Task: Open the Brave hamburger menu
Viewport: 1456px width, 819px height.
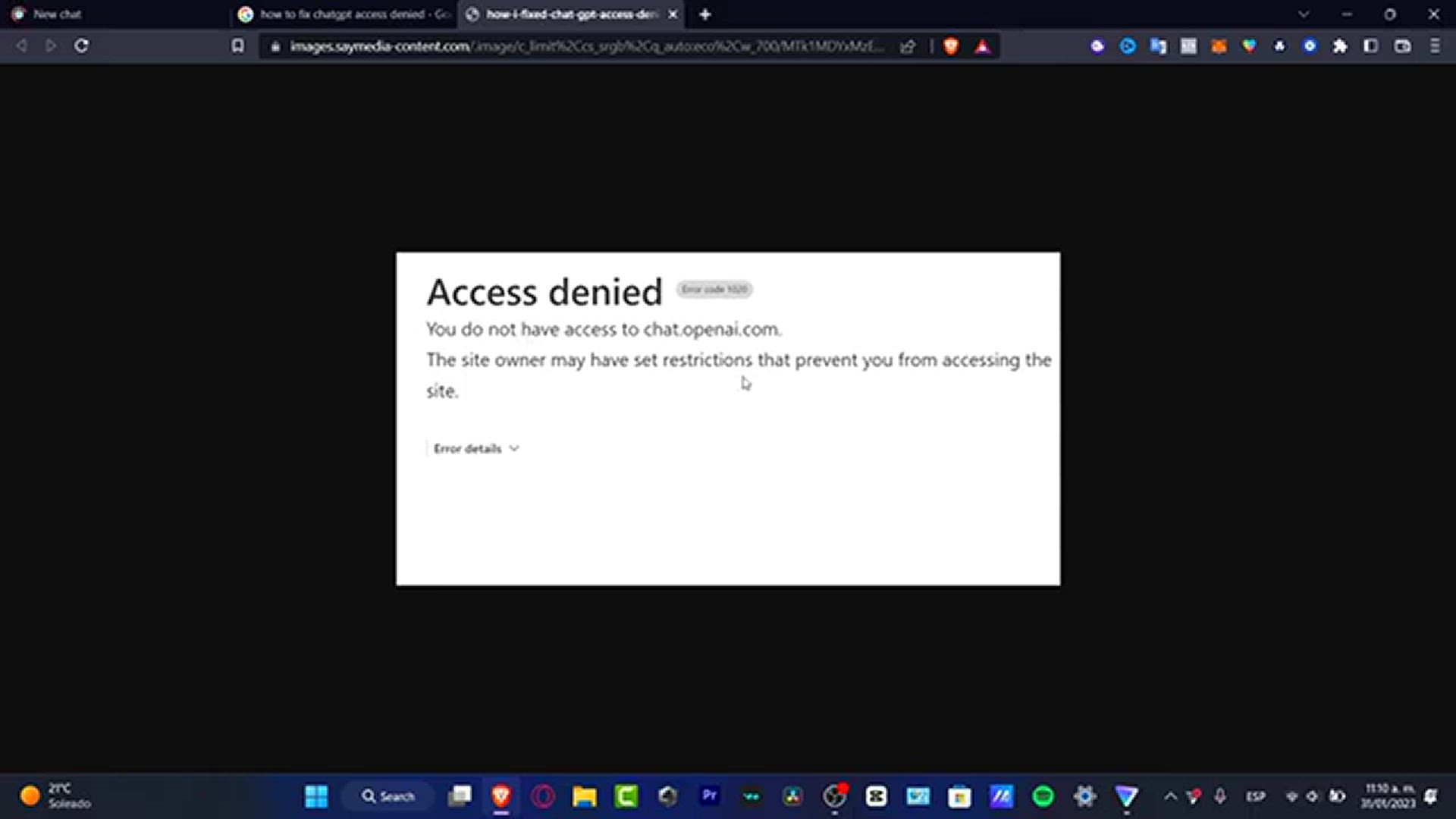Action: (x=1435, y=46)
